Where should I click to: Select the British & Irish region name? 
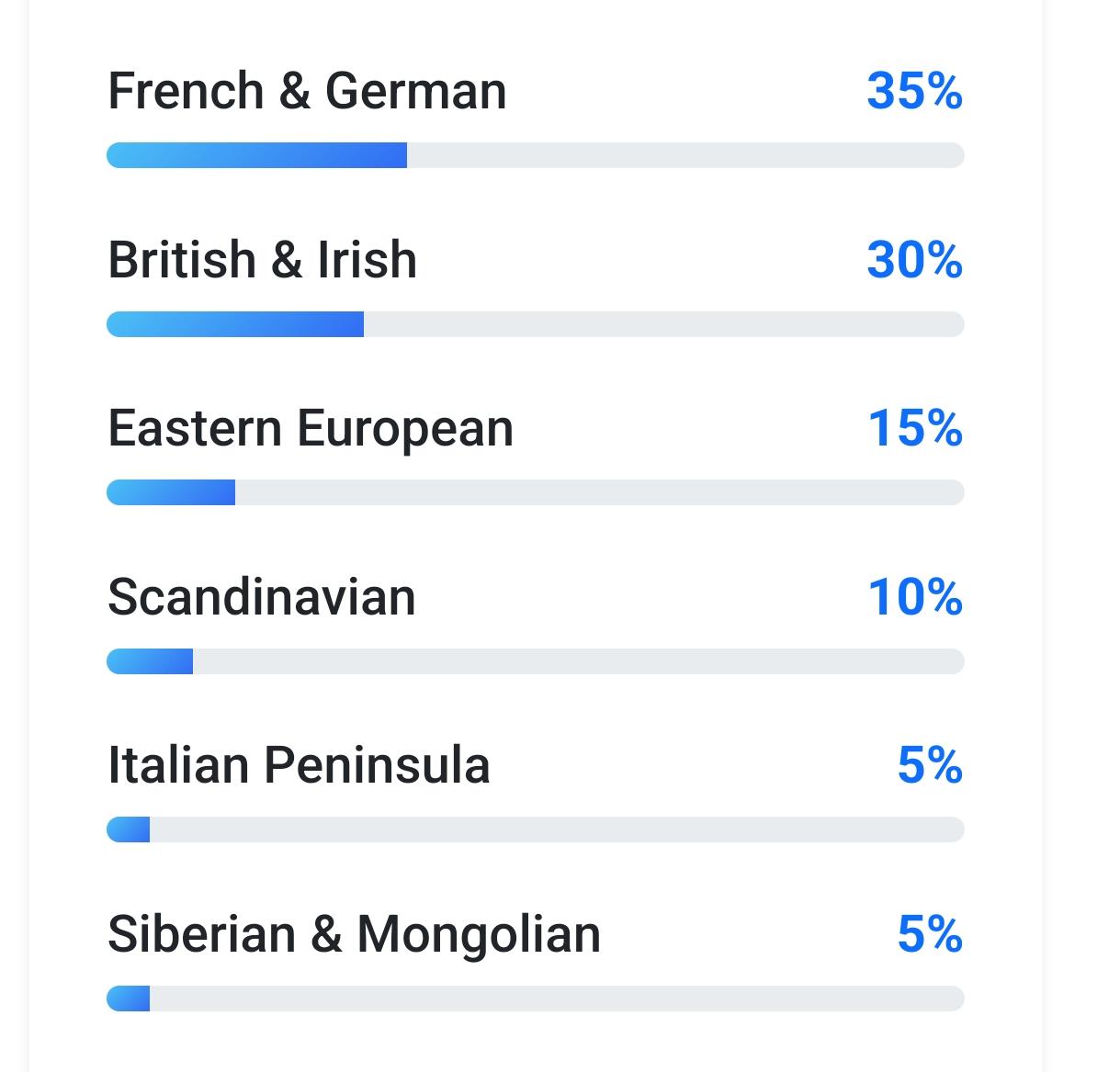262,260
